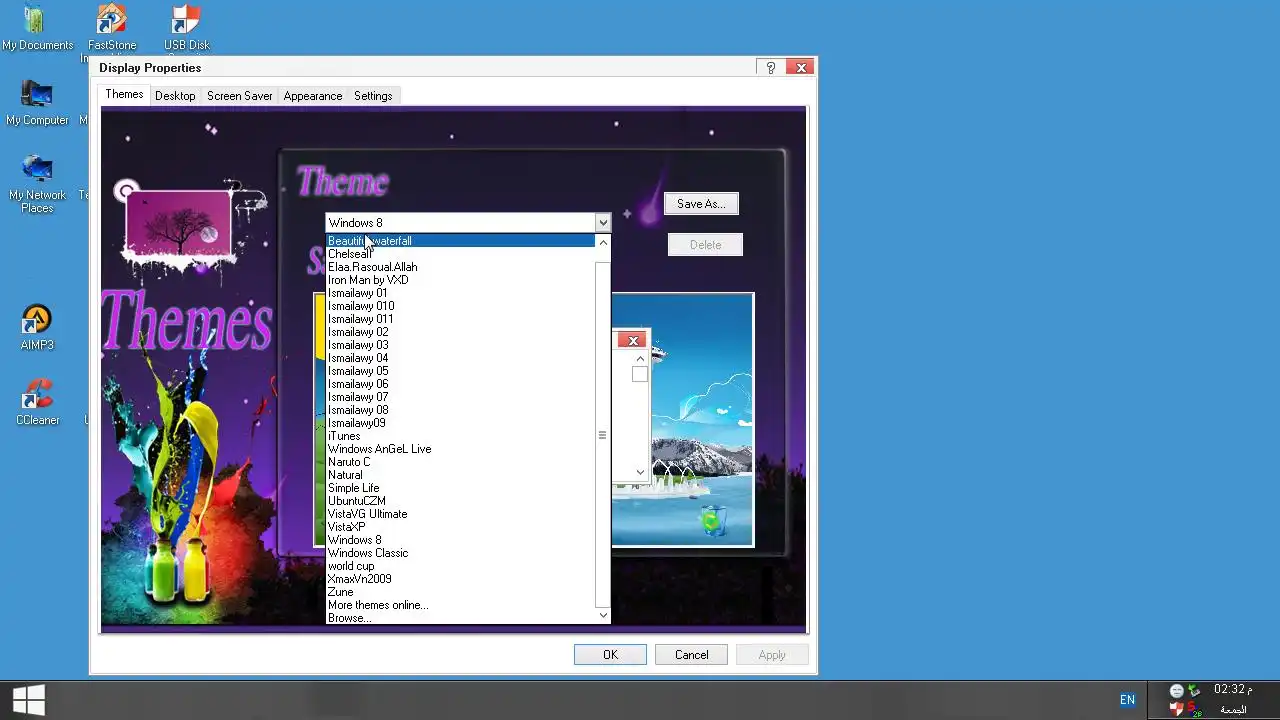Click the Save As... button

(701, 204)
